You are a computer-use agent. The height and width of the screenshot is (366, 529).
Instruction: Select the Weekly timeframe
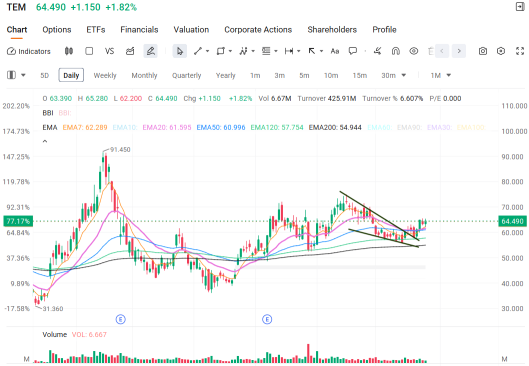pos(105,76)
